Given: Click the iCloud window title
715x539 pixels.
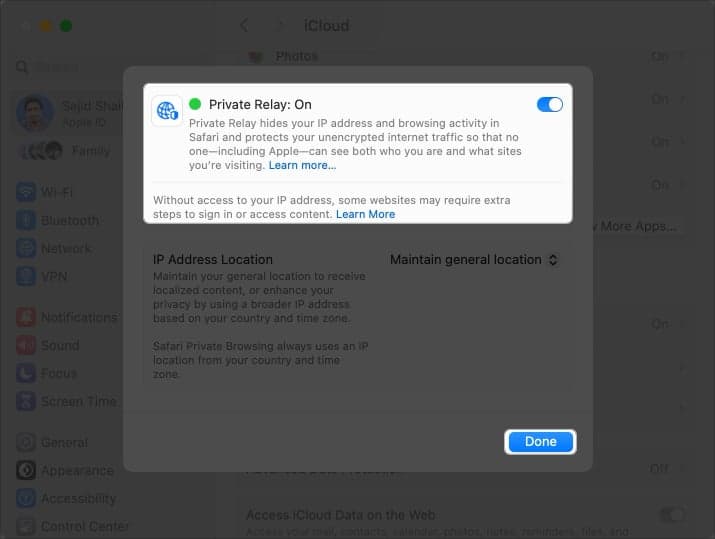Looking at the screenshot, I should point(326,26).
